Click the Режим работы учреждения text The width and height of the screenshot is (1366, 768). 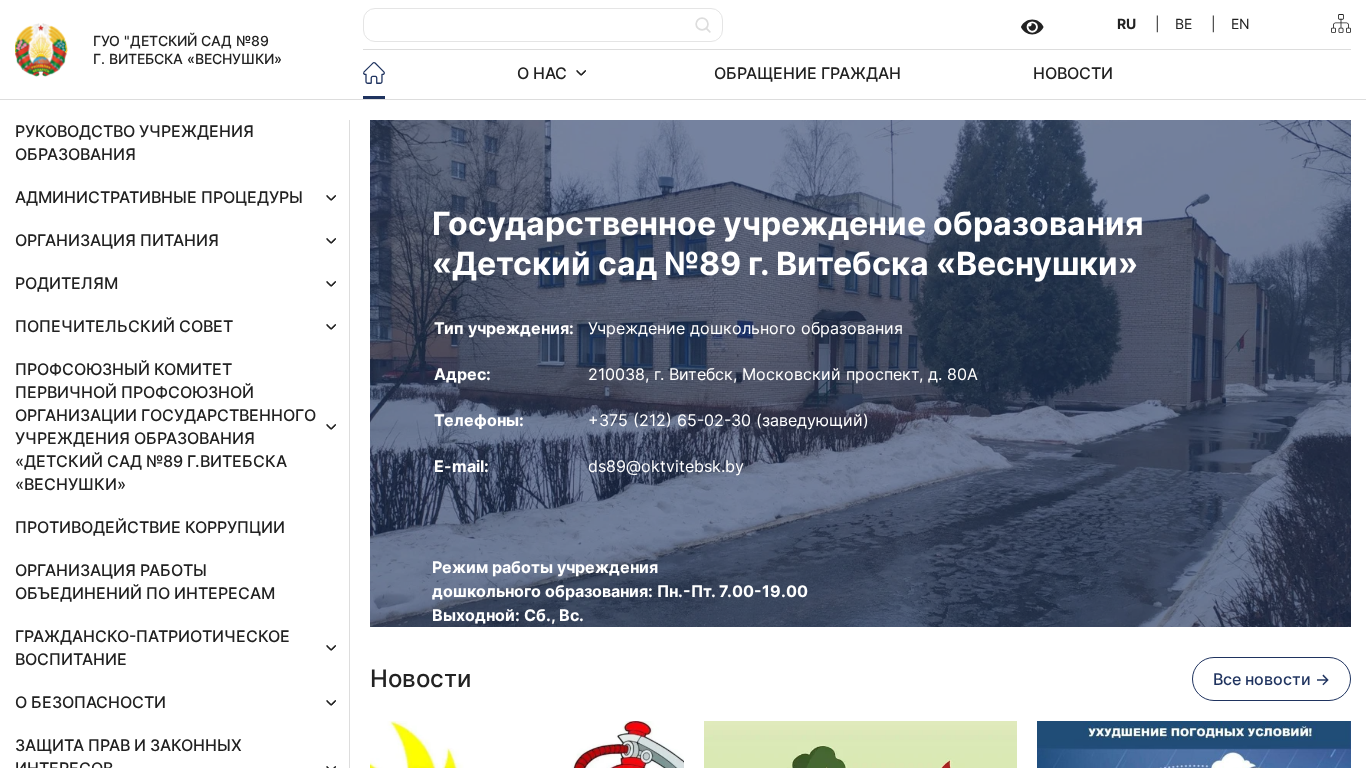coord(545,567)
